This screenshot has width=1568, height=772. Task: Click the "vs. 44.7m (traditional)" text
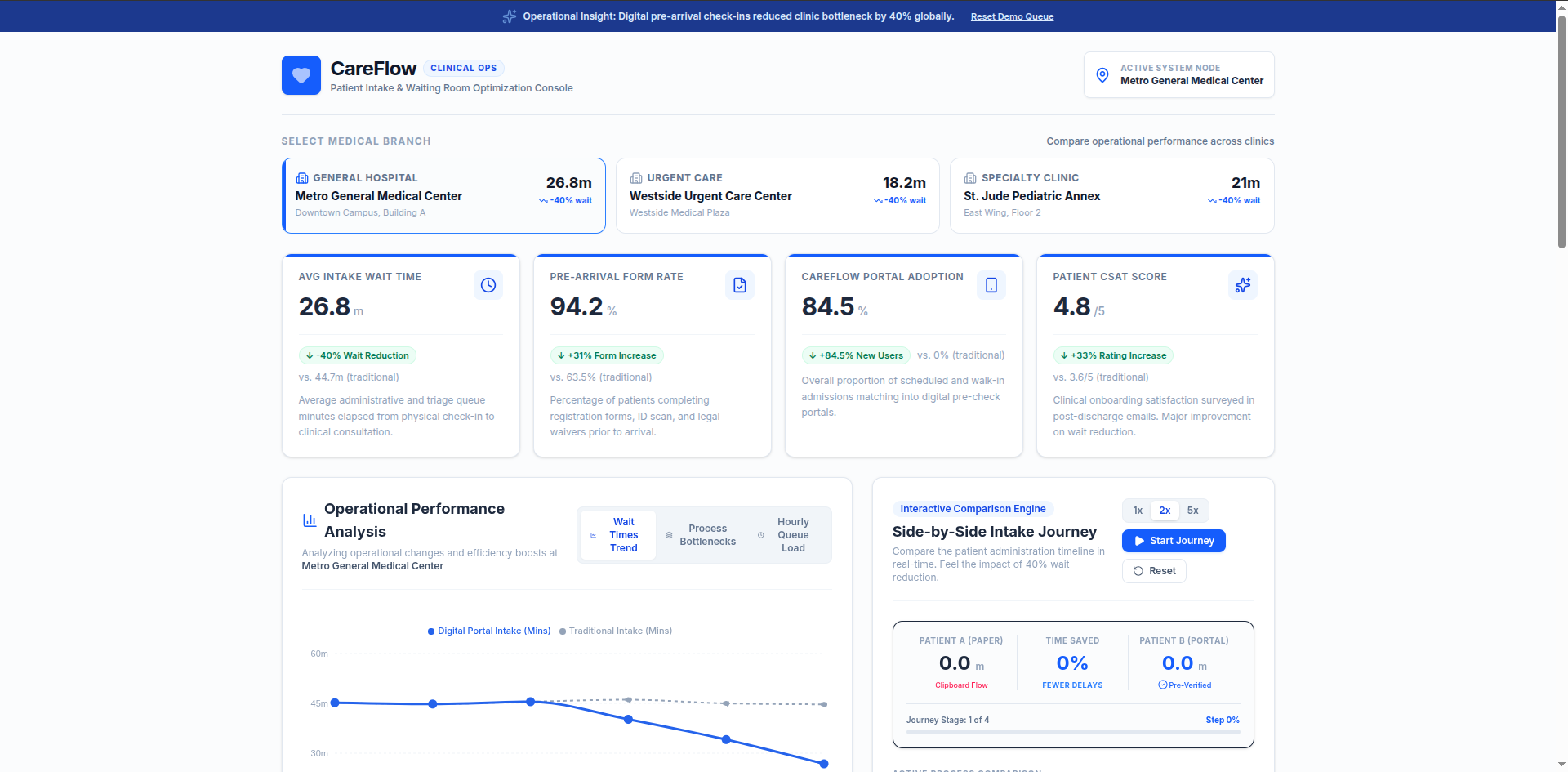coord(349,377)
